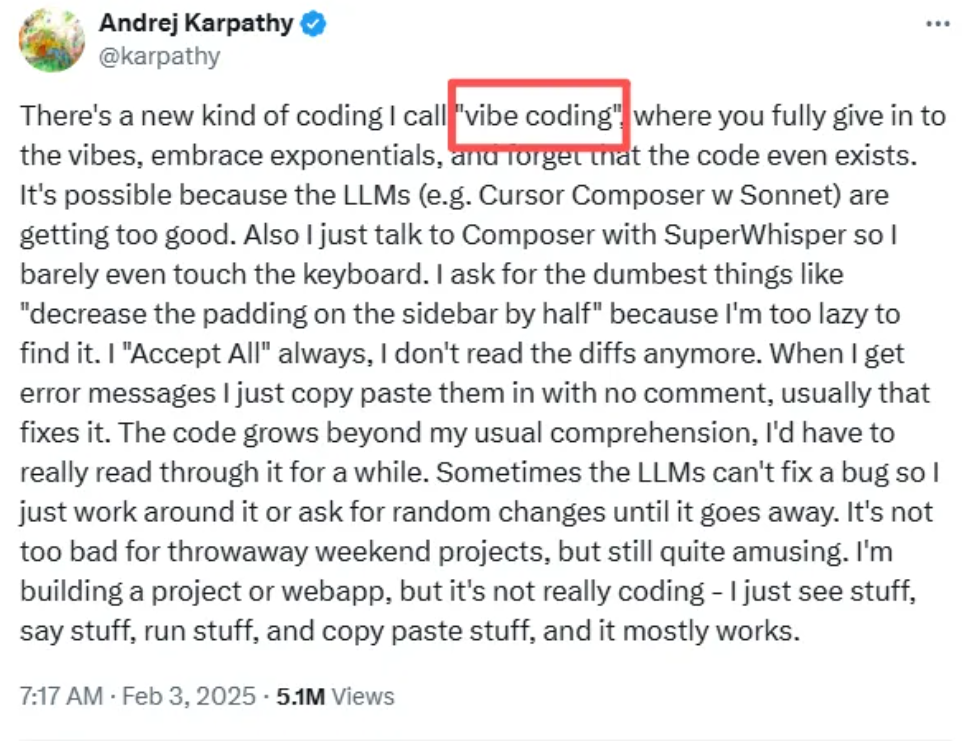Viewport: 972px width, 741px height.
Task: Open Andrej Karpathy's profile avatar
Action: [x=52, y=40]
